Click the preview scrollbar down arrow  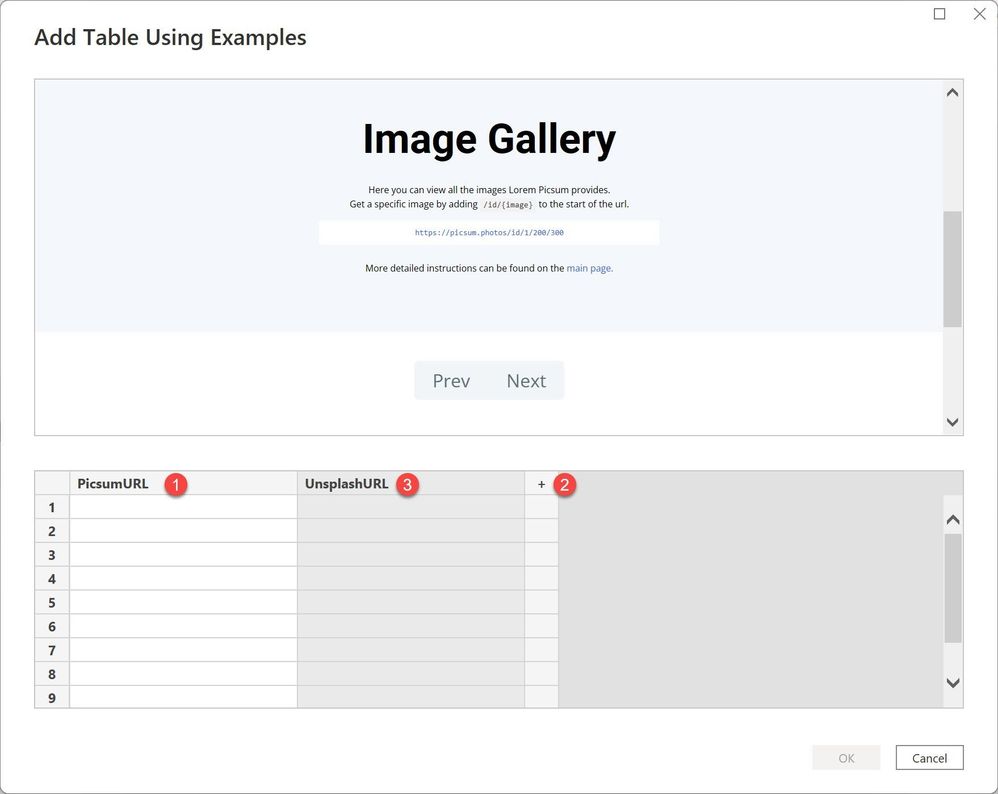[952, 422]
